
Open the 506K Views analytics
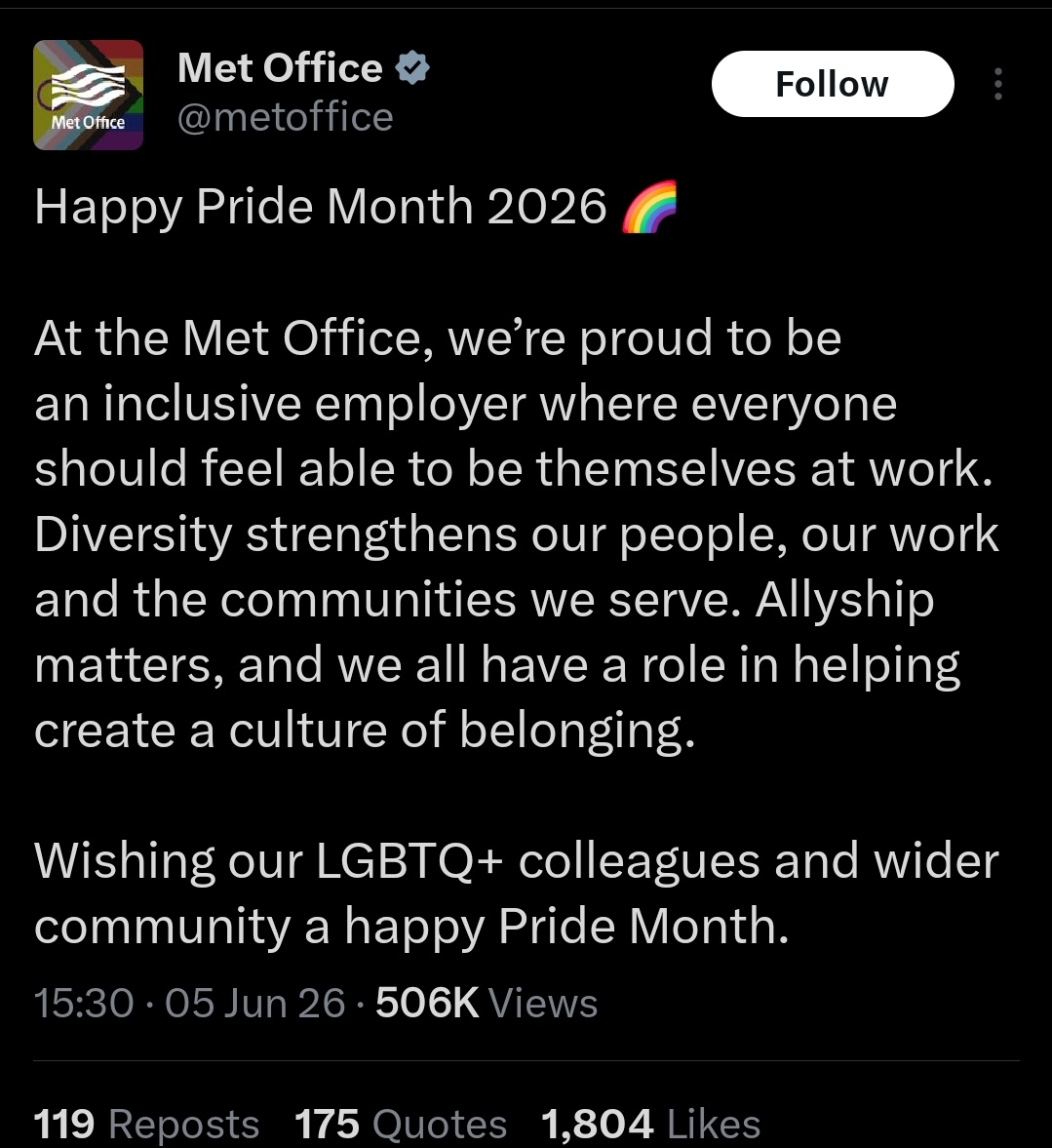487,1003
